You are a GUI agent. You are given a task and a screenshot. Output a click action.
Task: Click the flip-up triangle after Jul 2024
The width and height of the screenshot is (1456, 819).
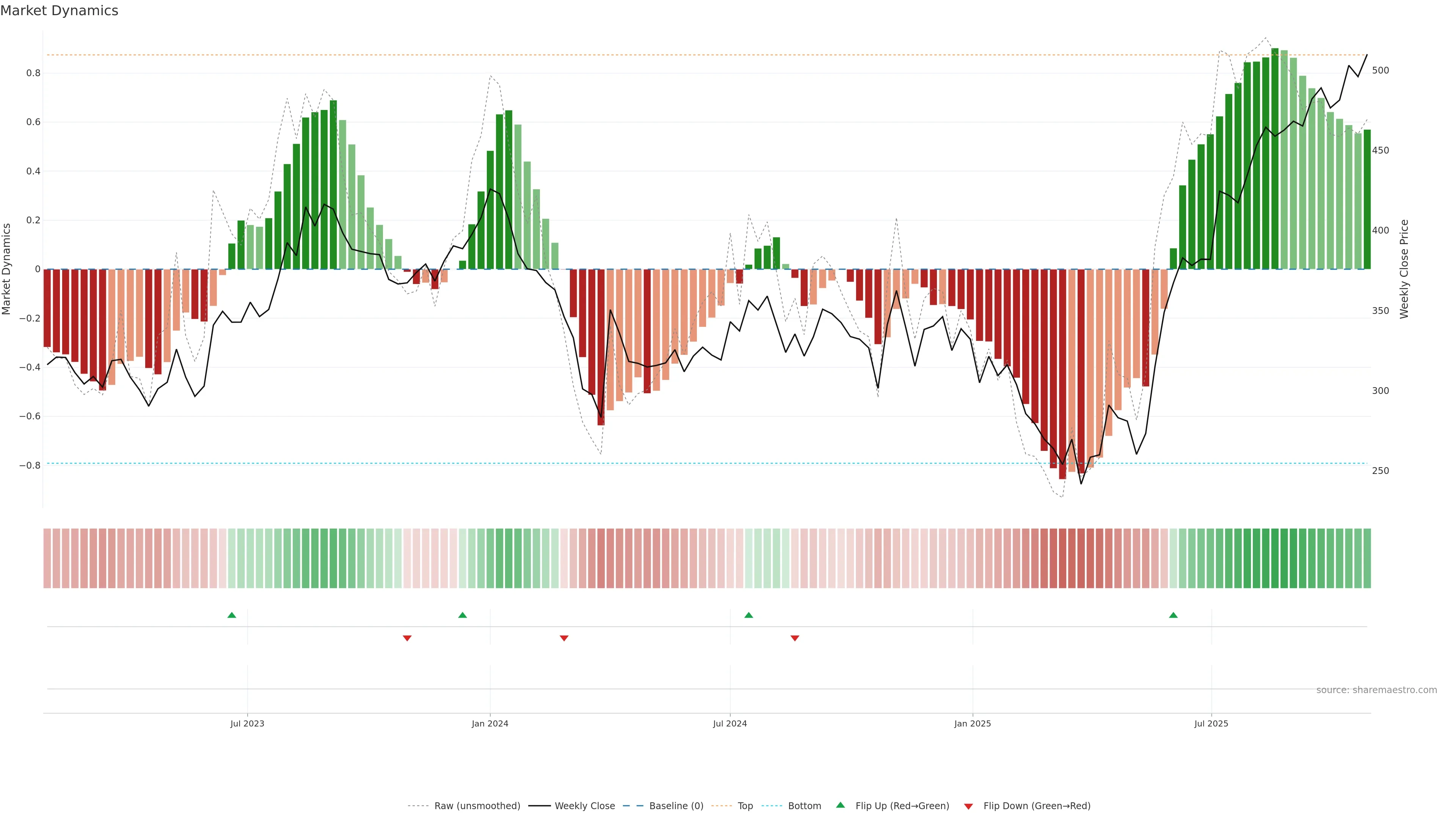click(749, 615)
